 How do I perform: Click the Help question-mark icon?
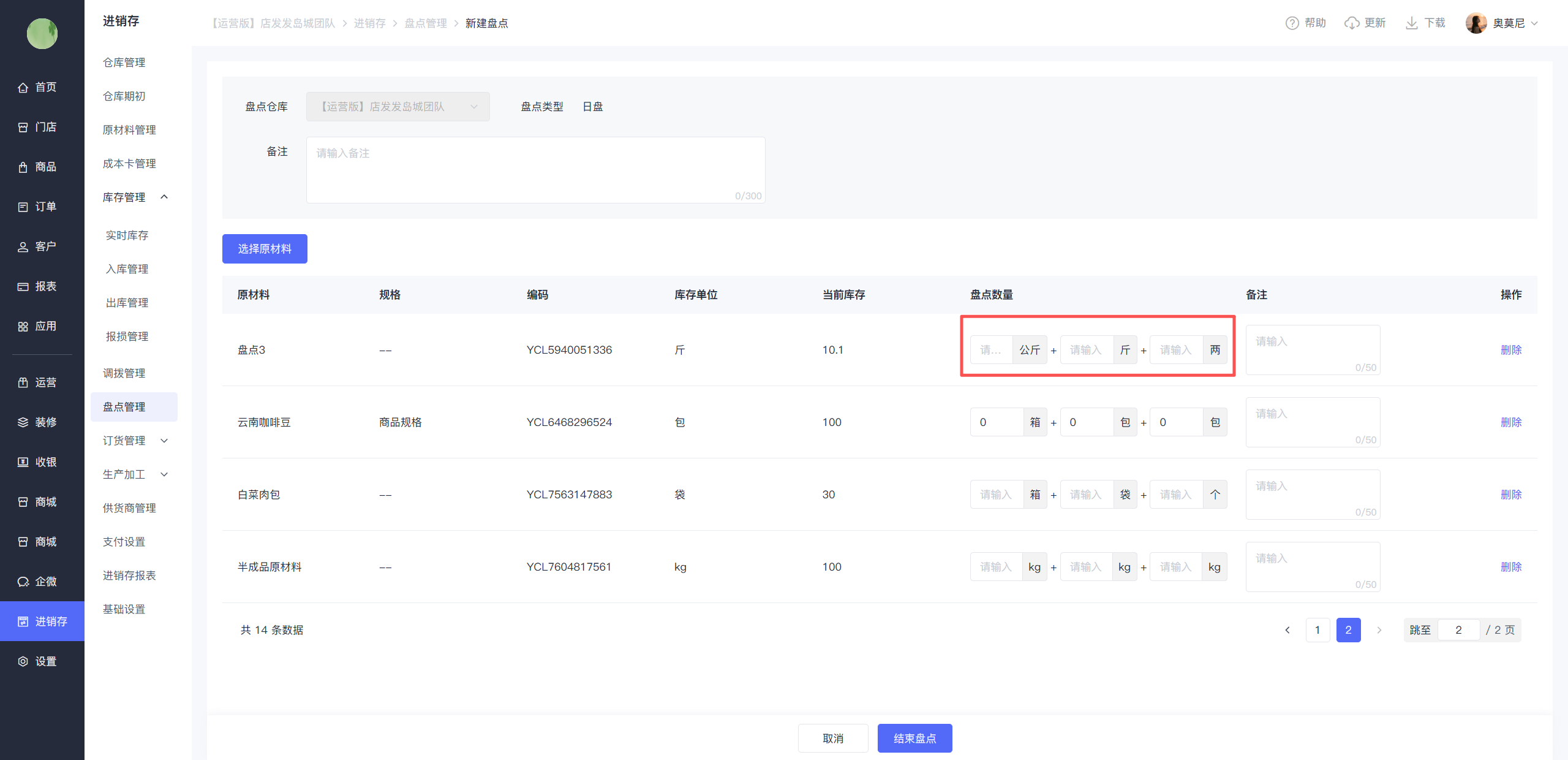click(1292, 23)
